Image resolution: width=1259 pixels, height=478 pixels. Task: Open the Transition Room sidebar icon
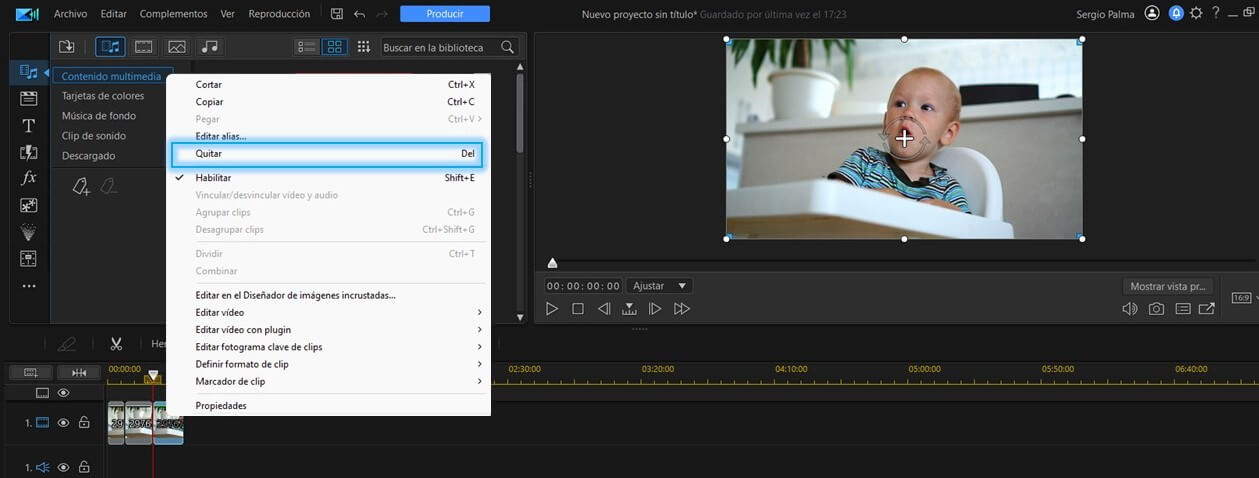[x=29, y=152]
